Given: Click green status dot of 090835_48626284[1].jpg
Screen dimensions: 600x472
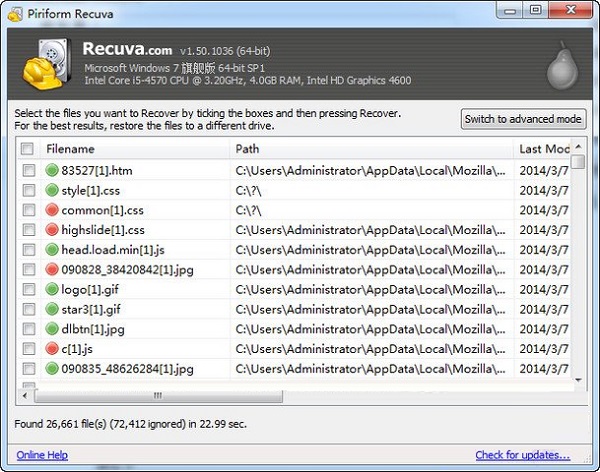Looking at the screenshot, I should click(x=52, y=369).
